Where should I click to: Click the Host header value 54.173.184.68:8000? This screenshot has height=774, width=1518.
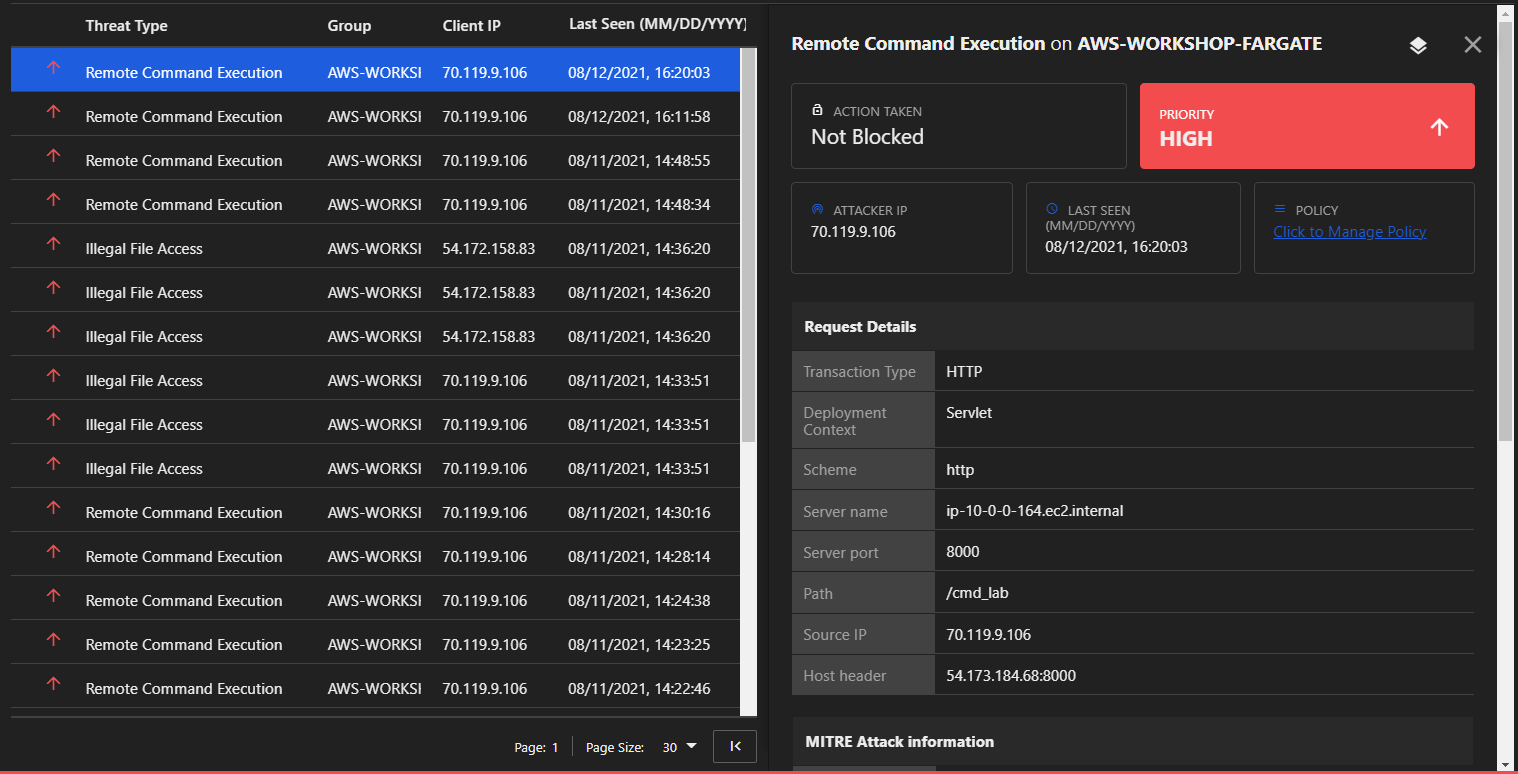(x=1011, y=675)
